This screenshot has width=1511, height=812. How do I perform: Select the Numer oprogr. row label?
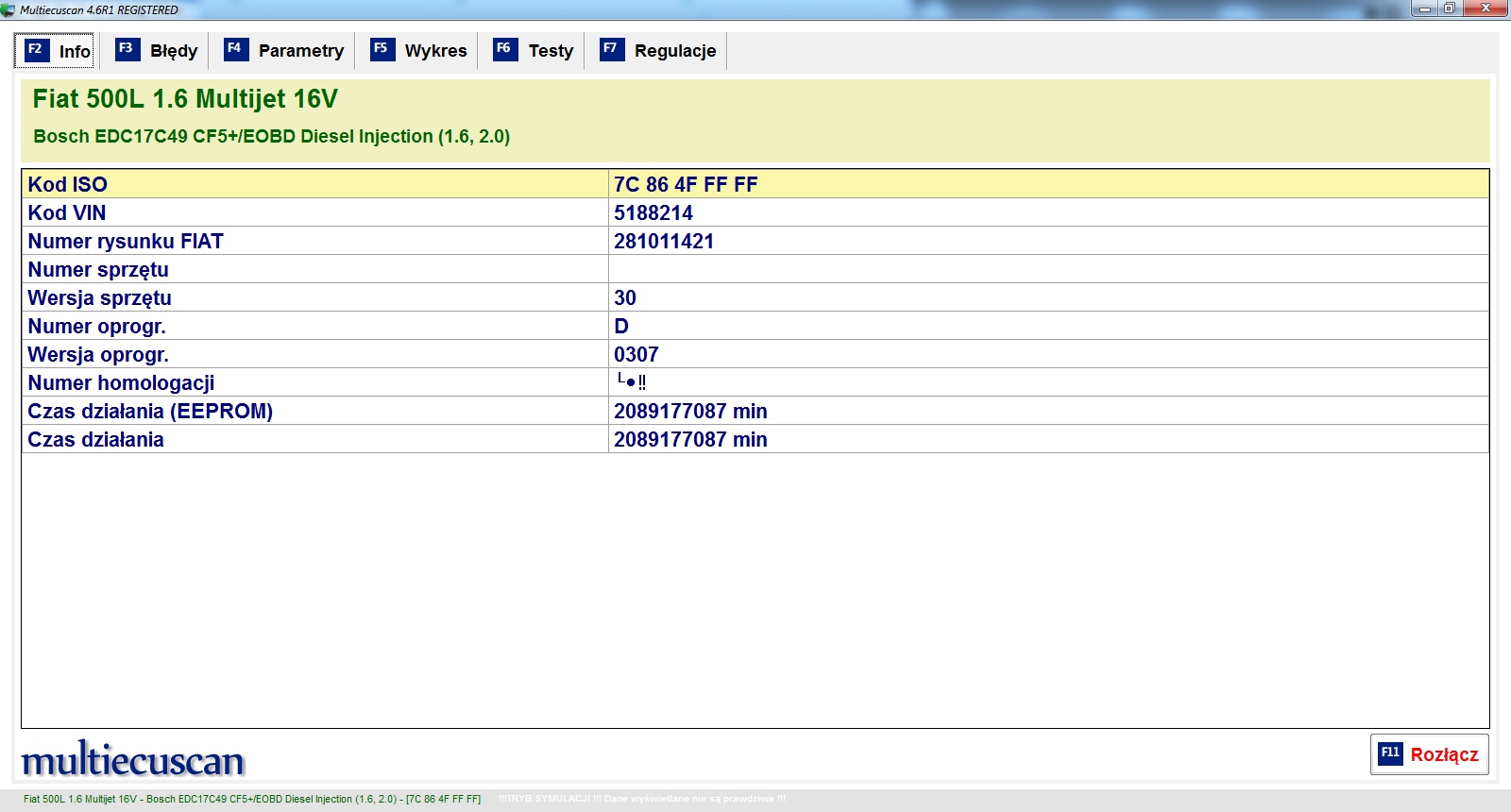click(97, 326)
